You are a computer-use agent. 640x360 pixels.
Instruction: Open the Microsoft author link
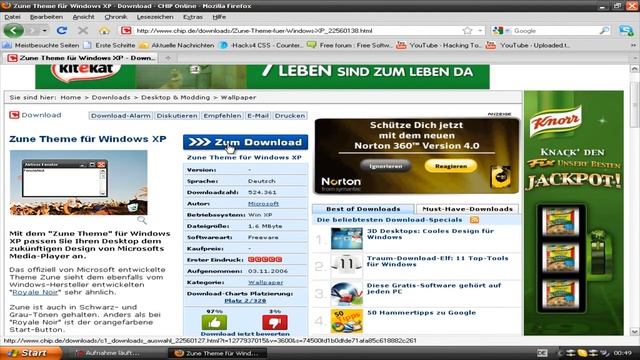point(263,204)
